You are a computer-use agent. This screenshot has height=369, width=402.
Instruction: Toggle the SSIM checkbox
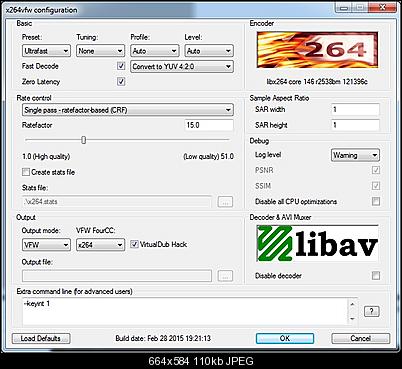coord(376,186)
